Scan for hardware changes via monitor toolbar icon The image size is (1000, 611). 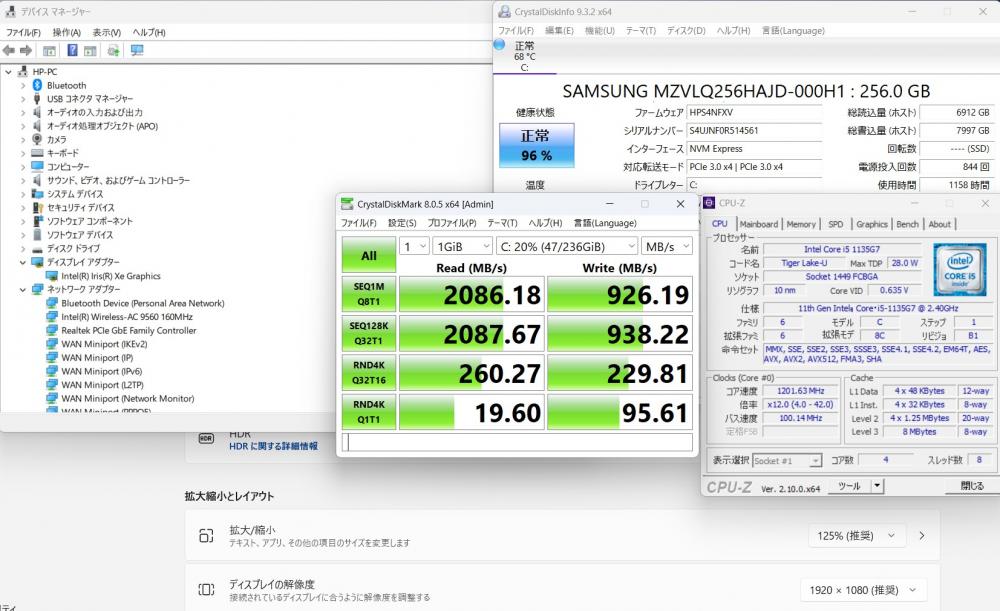click(137, 50)
